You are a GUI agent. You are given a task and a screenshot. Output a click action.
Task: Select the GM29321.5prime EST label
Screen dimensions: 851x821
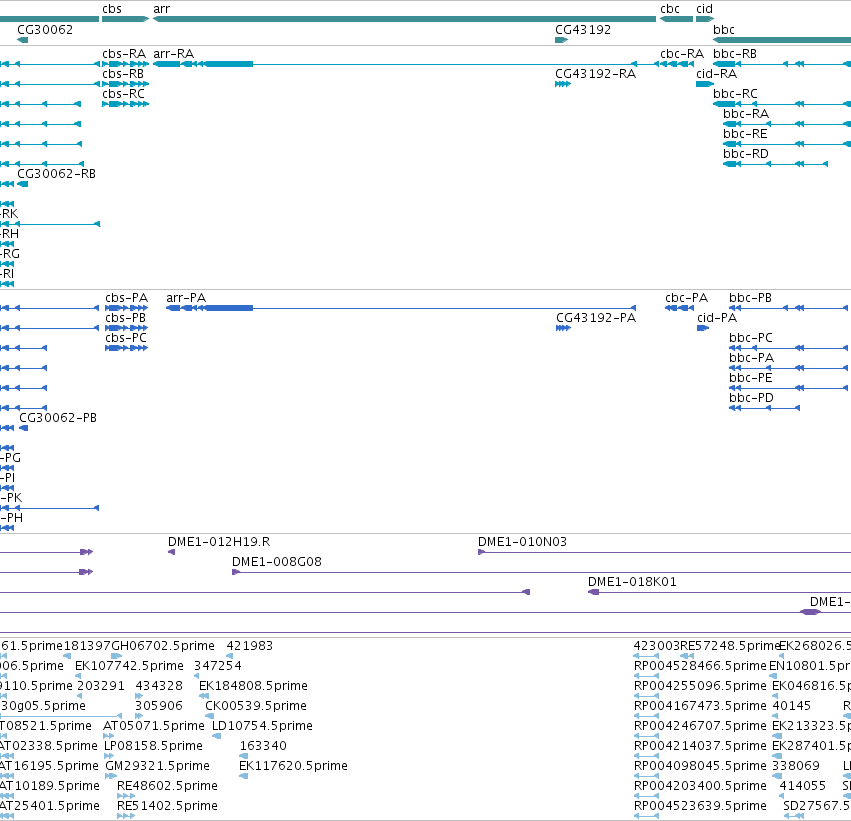coord(157,767)
